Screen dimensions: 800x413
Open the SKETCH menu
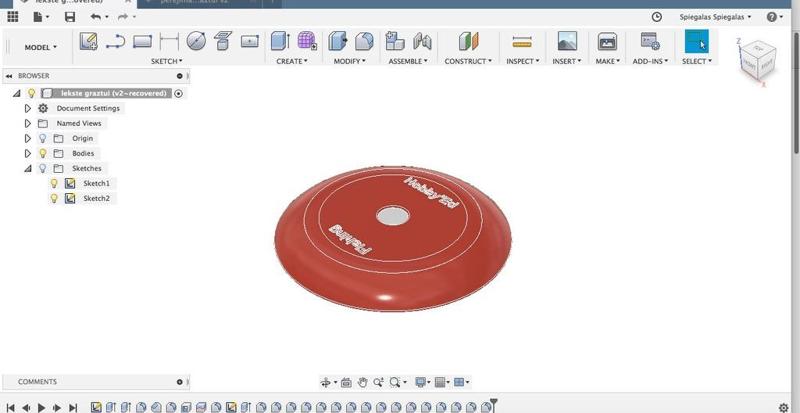(167, 61)
